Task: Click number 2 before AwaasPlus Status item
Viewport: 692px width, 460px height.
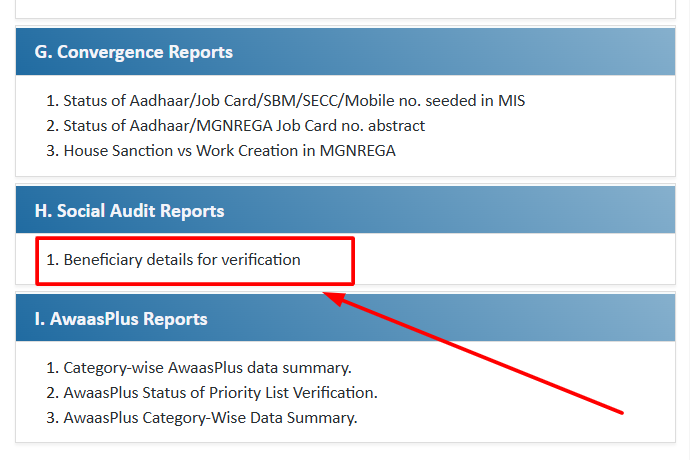Action: tap(51, 393)
